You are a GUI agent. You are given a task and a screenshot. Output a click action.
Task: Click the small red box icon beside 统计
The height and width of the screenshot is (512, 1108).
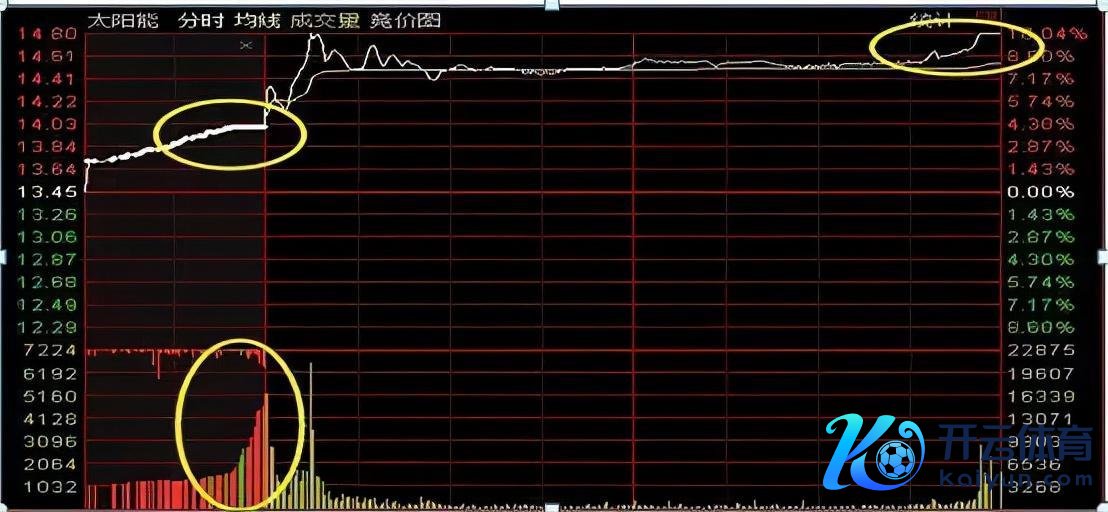[988, 17]
